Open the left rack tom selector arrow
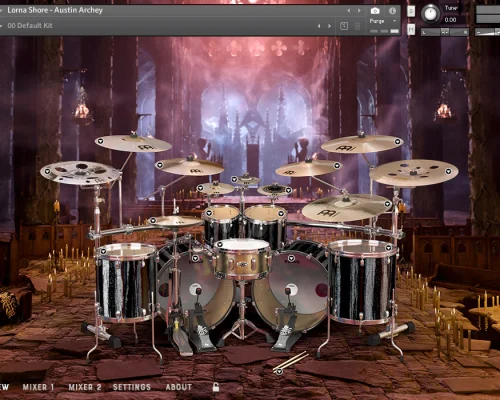Image resolution: width=500 pixels, height=400 pixels. pos(209,213)
